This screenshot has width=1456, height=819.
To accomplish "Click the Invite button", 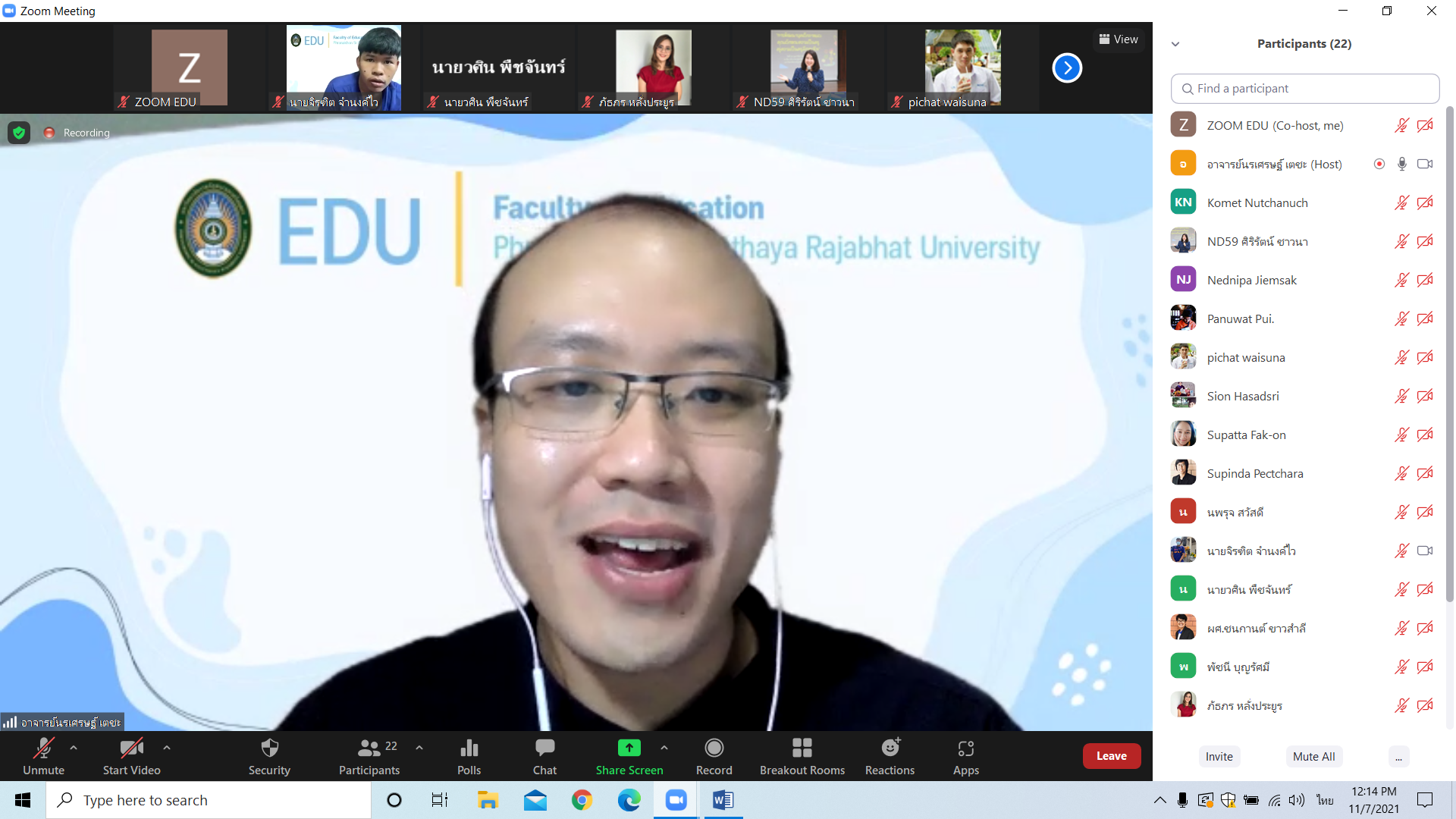I will [x=1219, y=756].
